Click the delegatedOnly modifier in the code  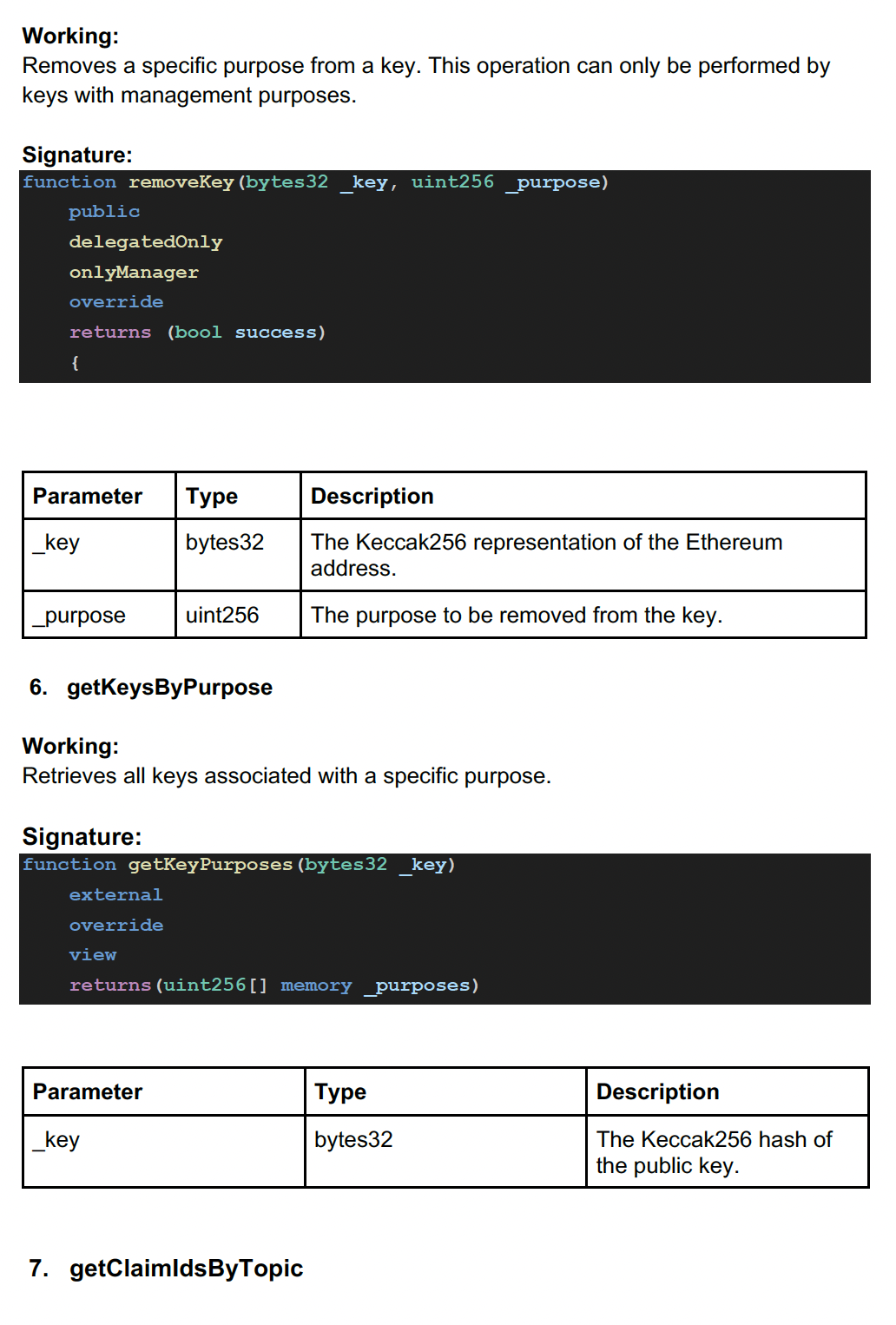145,242
